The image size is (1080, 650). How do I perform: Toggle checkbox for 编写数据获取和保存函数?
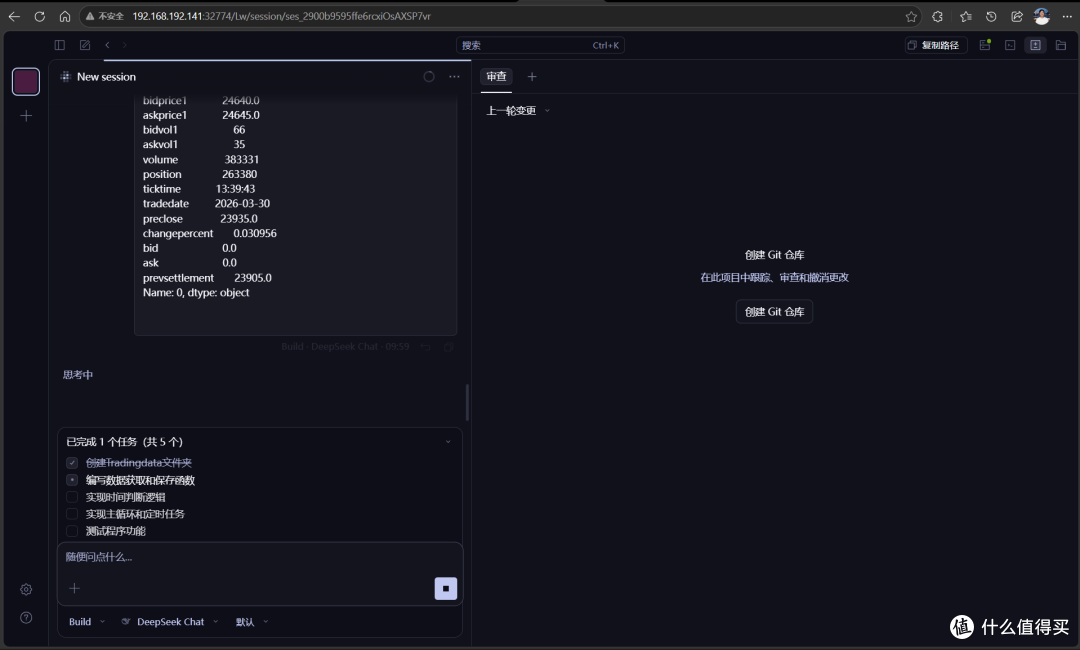point(72,480)
